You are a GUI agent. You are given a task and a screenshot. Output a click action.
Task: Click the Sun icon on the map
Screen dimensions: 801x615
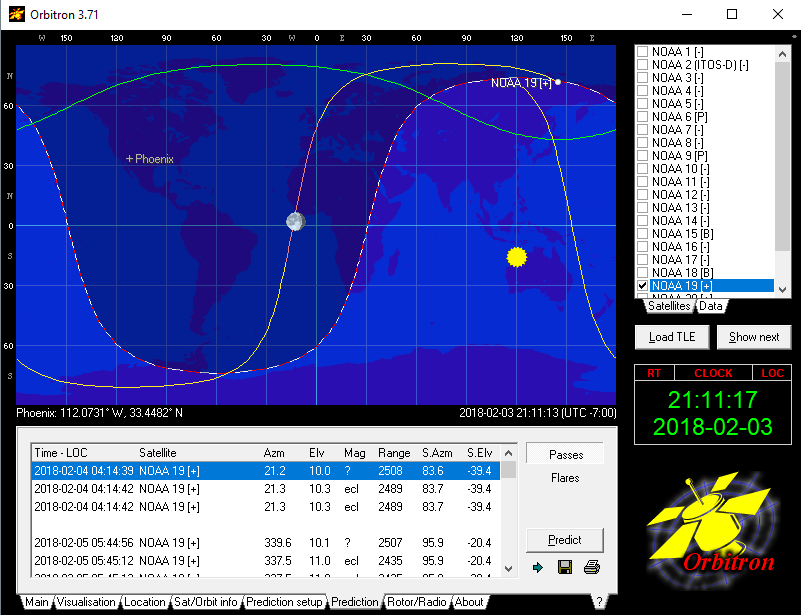coord(516,257)
